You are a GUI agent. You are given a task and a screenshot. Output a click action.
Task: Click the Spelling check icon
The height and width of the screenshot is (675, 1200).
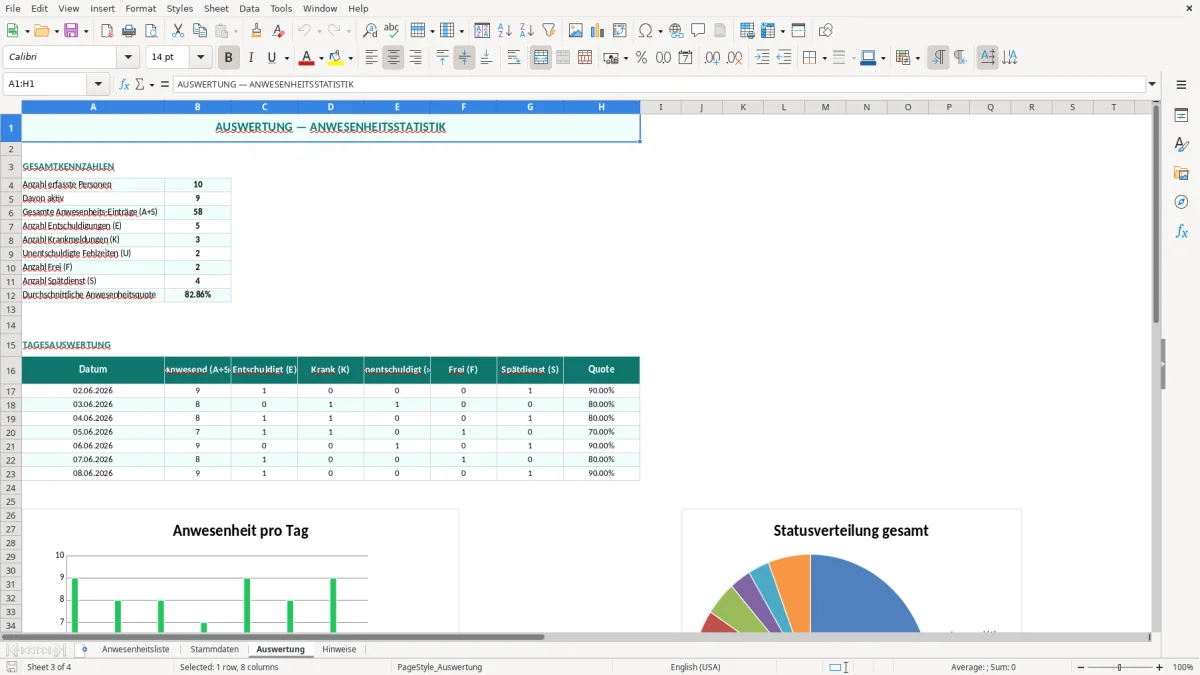click(x=392, y=31)
